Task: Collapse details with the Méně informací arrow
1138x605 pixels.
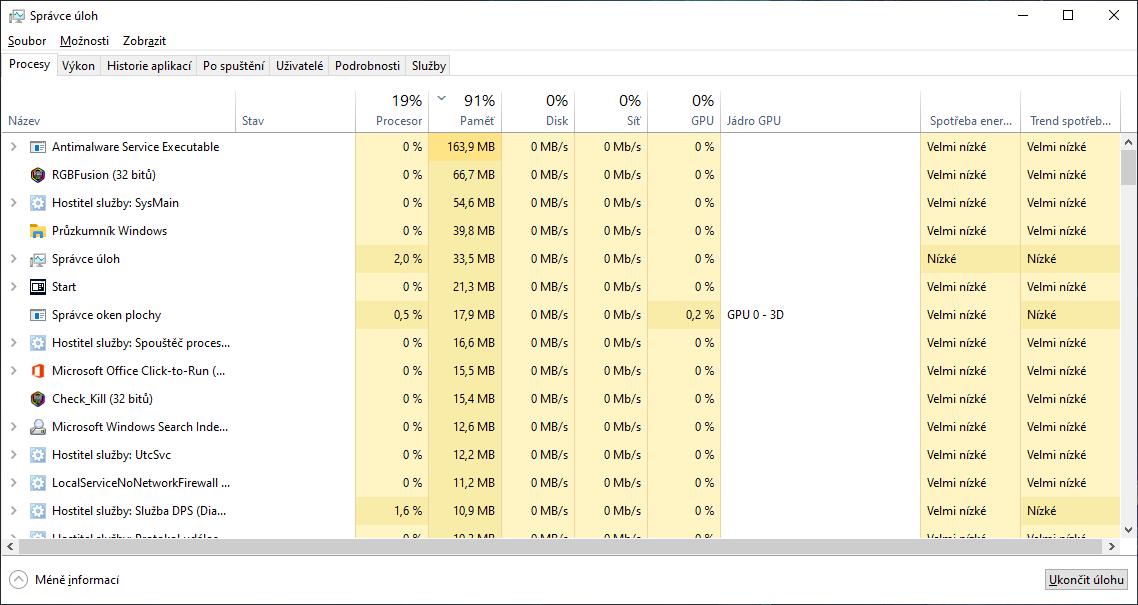Action: pyautogui.click(x=19, y=580)
